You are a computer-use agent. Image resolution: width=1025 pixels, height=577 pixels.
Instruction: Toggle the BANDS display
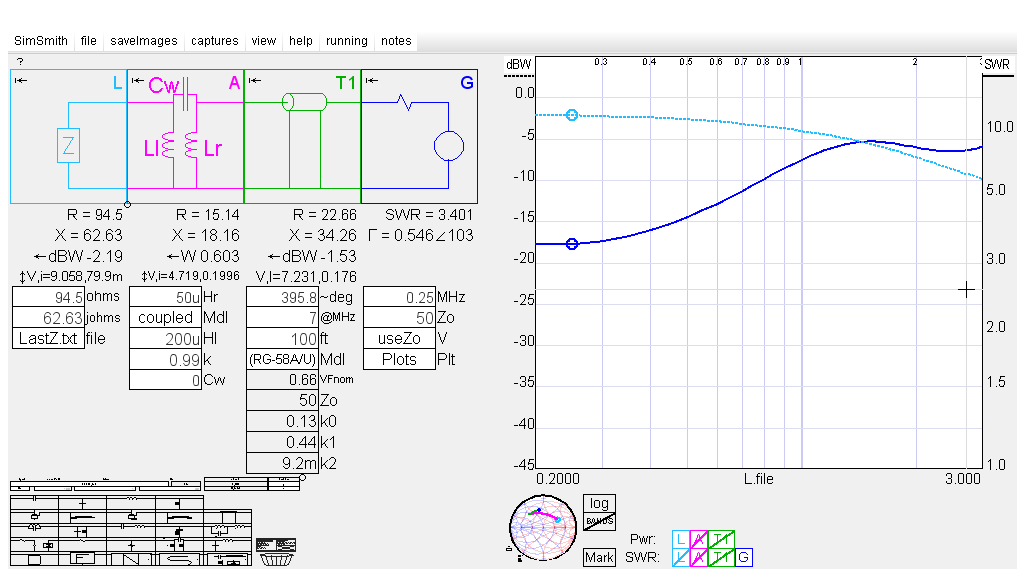coord(599,521)
